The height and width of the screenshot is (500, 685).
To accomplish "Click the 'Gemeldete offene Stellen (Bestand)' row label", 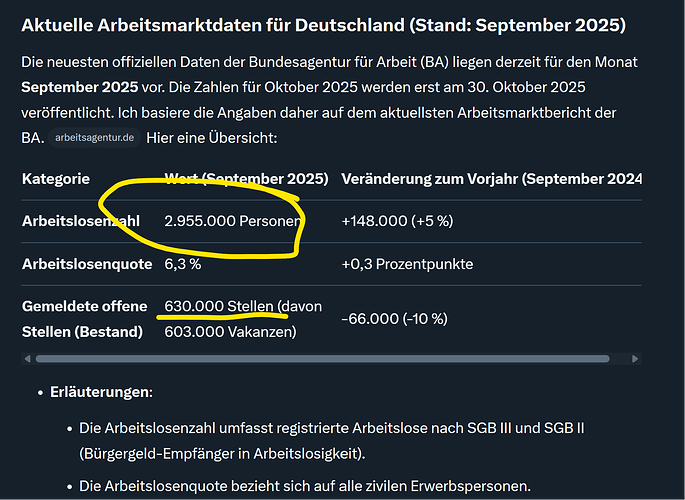I will [82, 318].
